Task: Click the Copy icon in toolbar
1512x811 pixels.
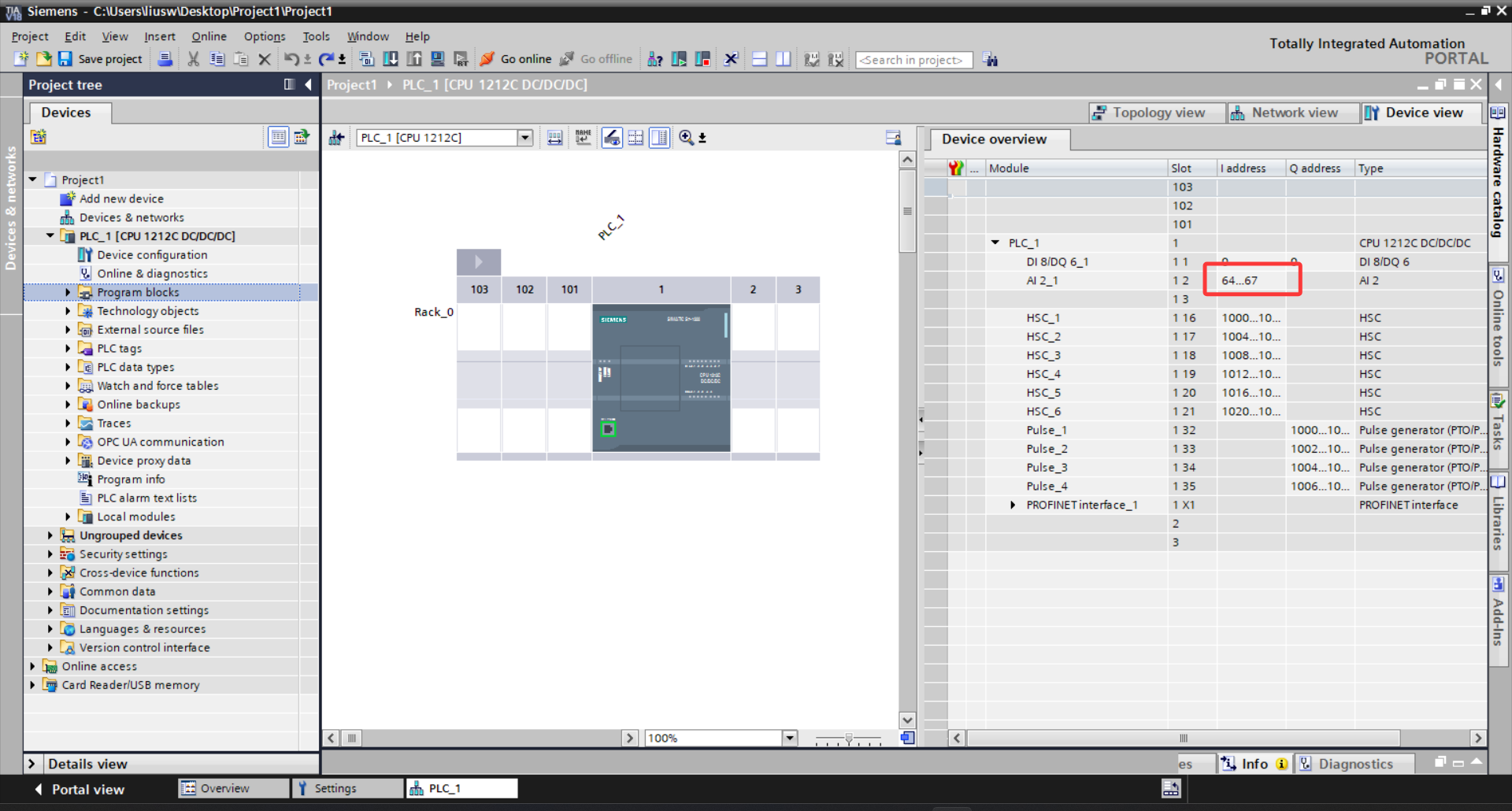Action: pos(217,59)
